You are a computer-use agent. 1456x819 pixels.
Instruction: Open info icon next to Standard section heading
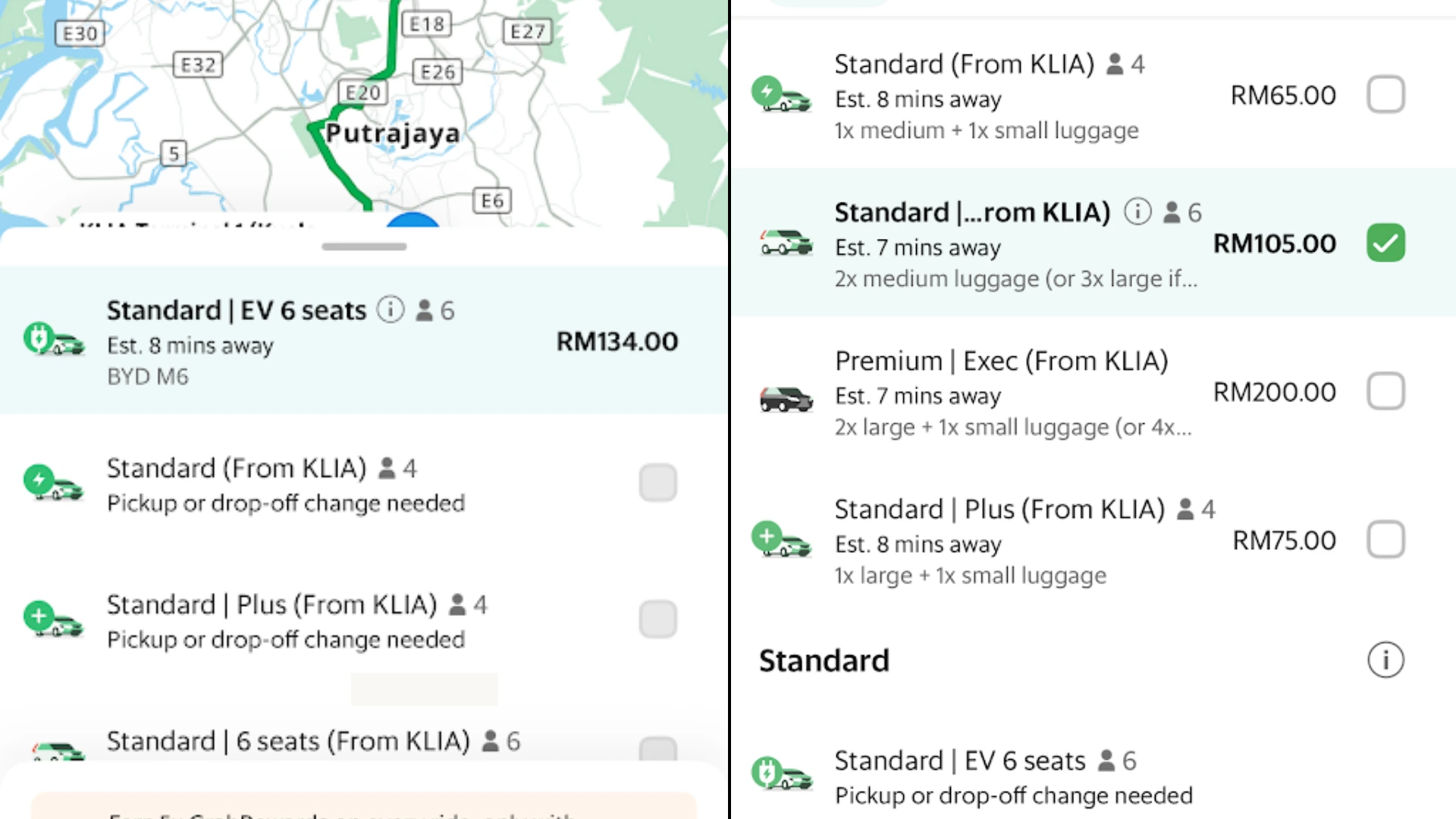coord(1385,660)
